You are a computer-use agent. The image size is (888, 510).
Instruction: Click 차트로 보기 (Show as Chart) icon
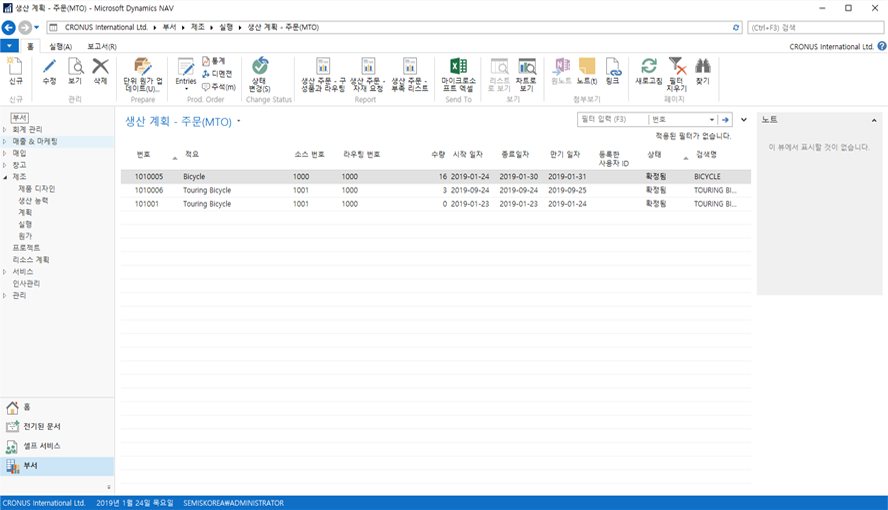[526, 67]
